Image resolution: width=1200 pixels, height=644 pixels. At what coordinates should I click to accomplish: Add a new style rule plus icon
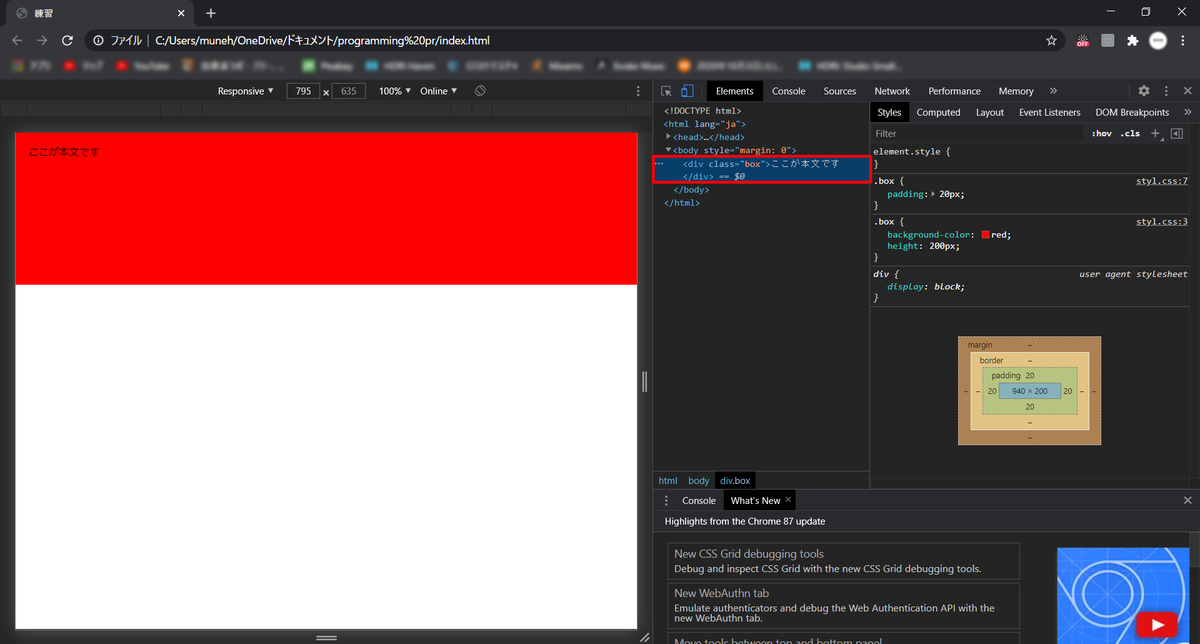[1155, 133]
